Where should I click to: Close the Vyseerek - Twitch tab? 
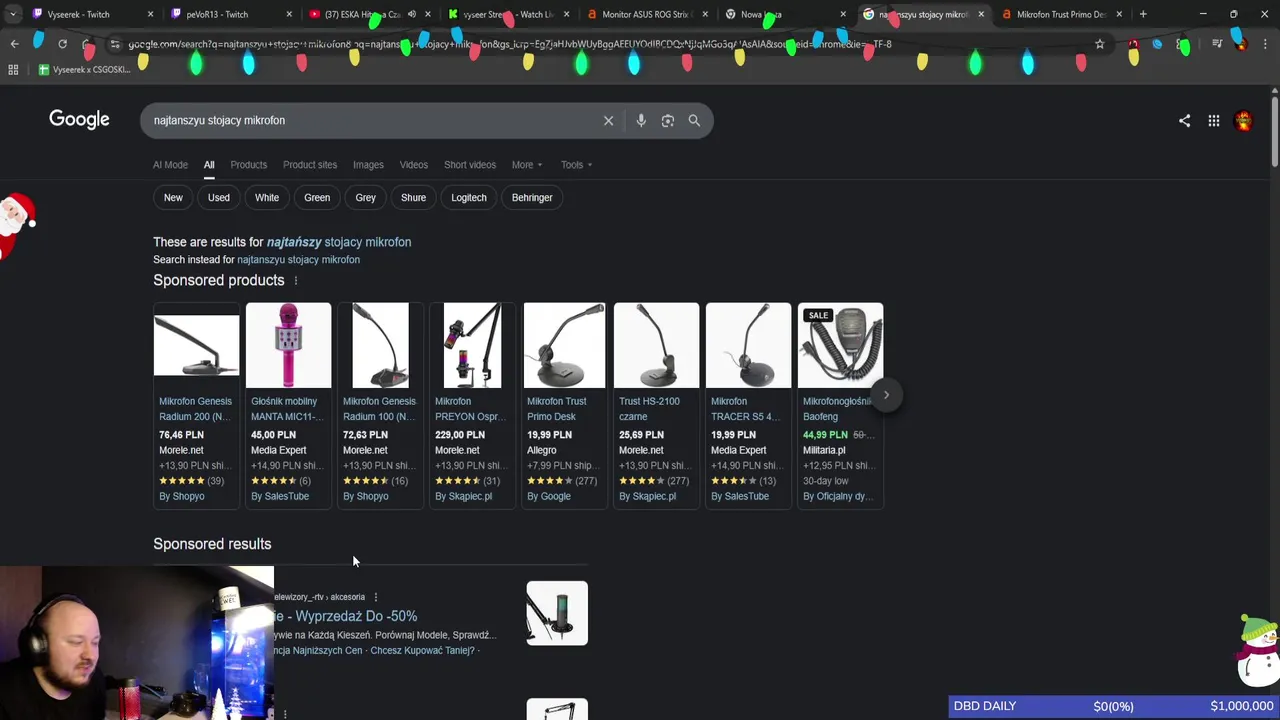tap(151, 14)
